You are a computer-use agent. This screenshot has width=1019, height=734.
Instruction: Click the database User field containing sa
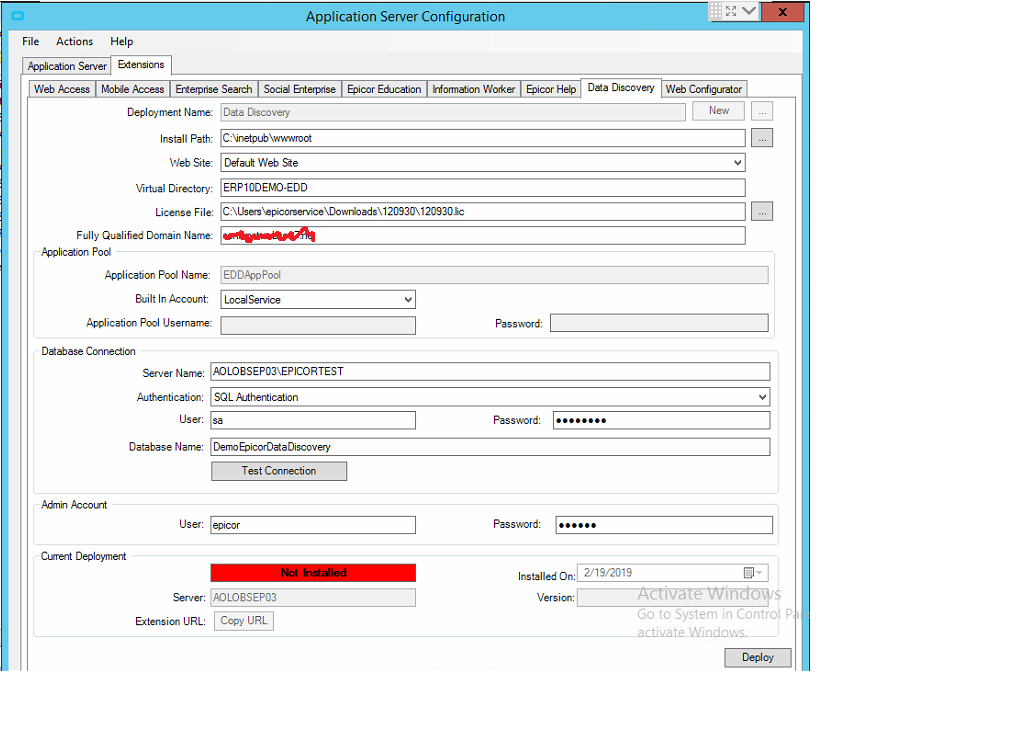click(x=313, y=421)
